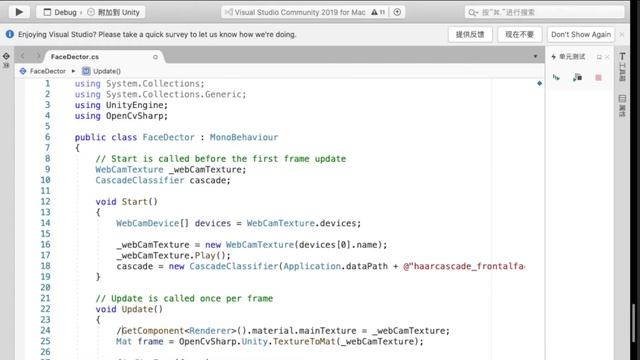Click Run All Tests icon

(x=556, y=77)
